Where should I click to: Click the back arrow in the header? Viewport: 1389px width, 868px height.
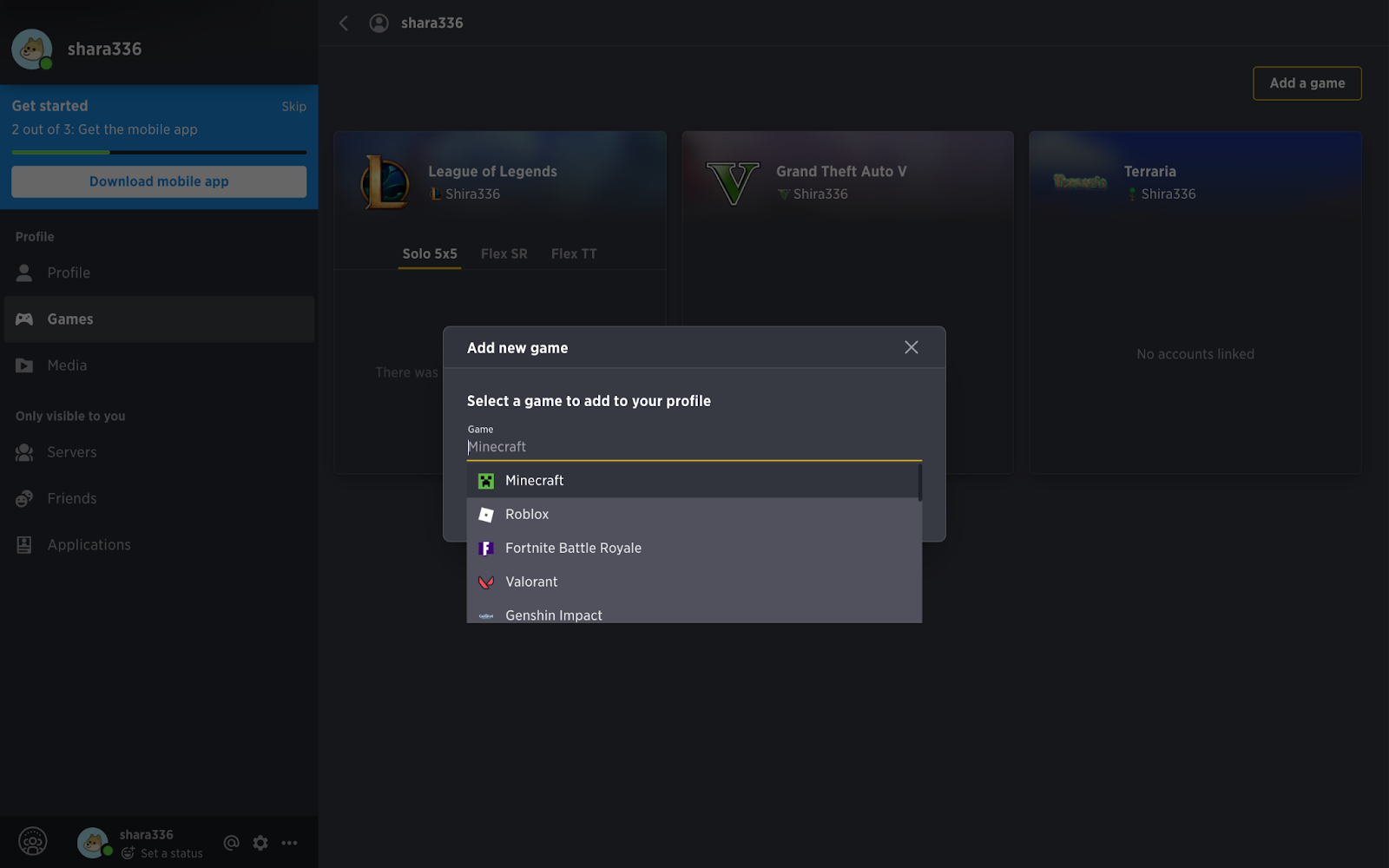[344, 23]
